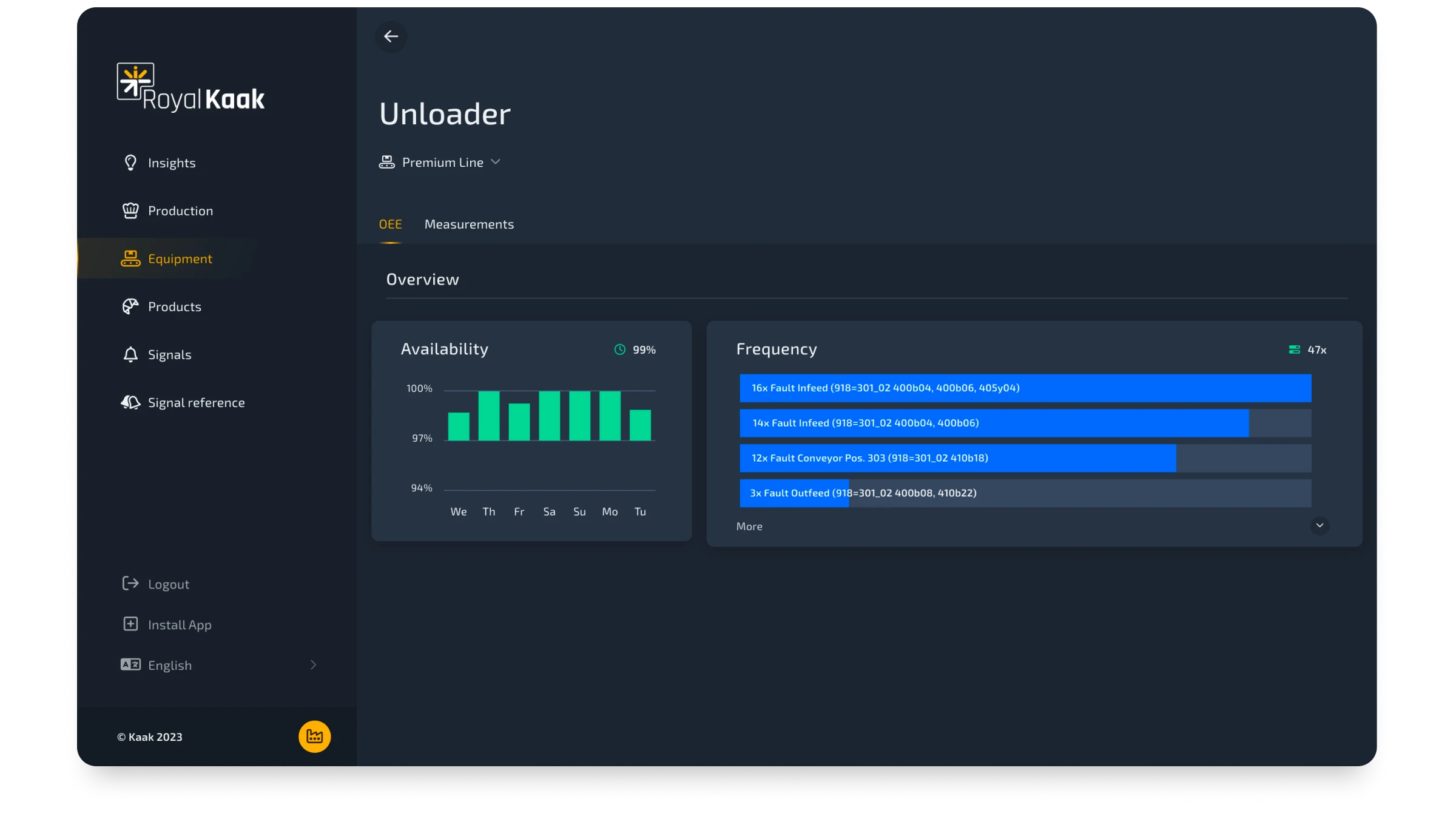Click the Availability clock icon
The height and width of the screenshot is (819, 1456).
click(619, 349)
